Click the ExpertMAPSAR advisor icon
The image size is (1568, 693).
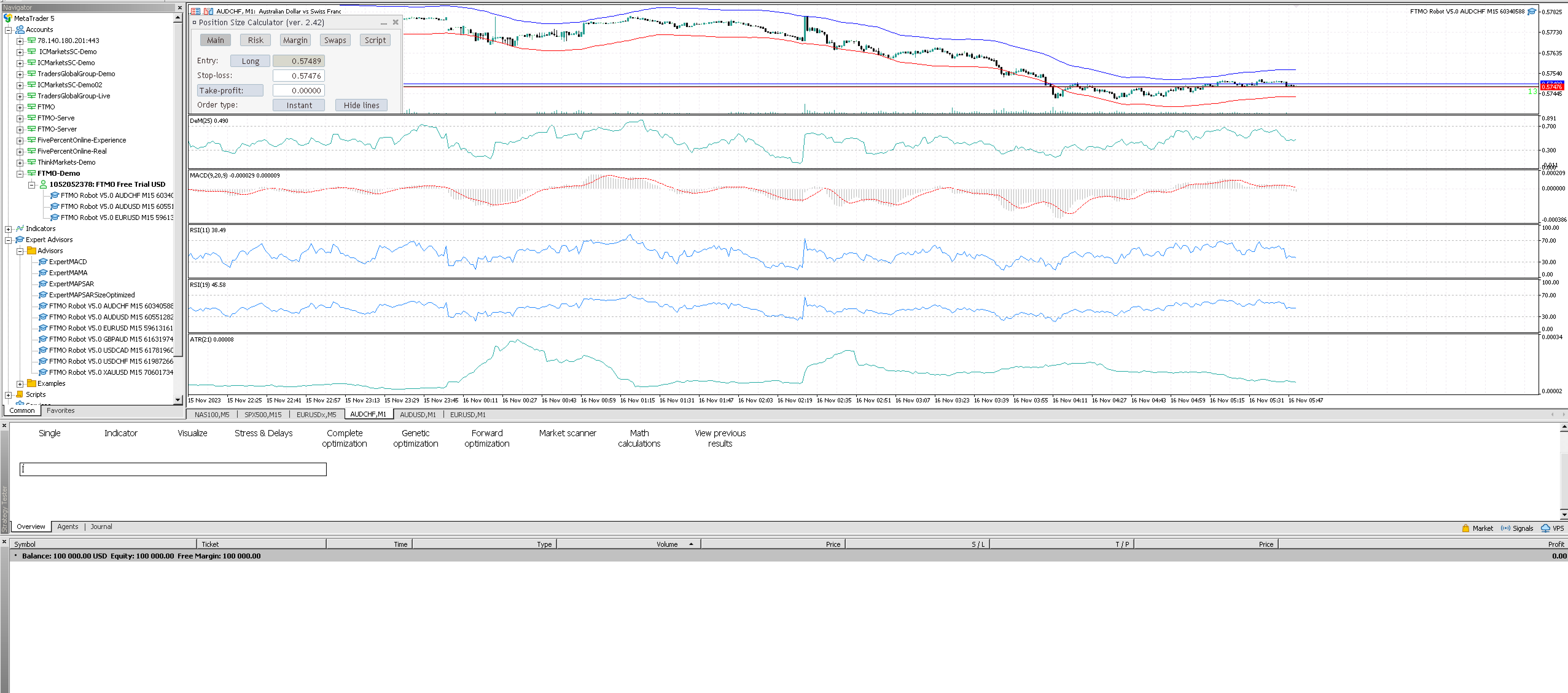tap(43, 284)
